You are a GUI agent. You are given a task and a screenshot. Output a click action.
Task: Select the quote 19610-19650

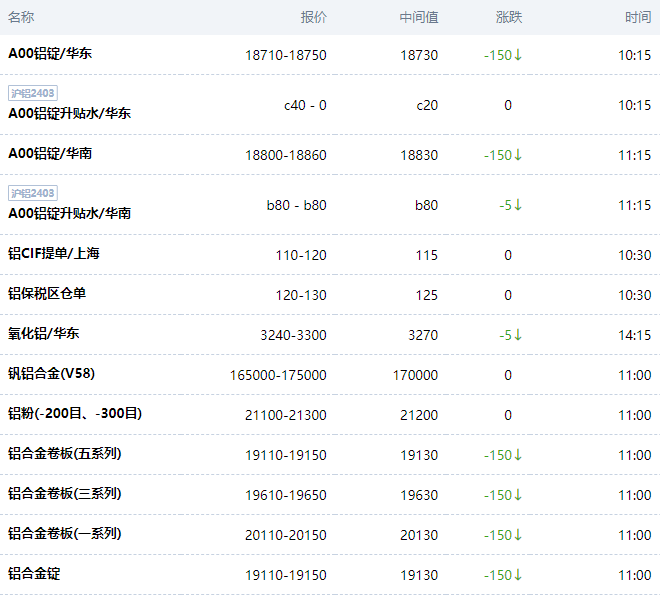[286, 495]
